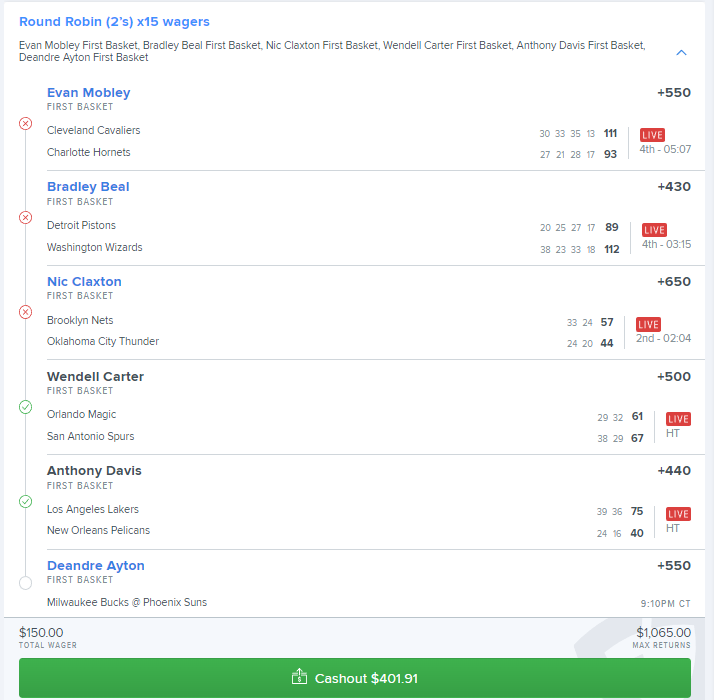Click the LIVE badge for Cavaliers vs Hornets
Viewport: 714px width, 700px height.
point(652,135)
